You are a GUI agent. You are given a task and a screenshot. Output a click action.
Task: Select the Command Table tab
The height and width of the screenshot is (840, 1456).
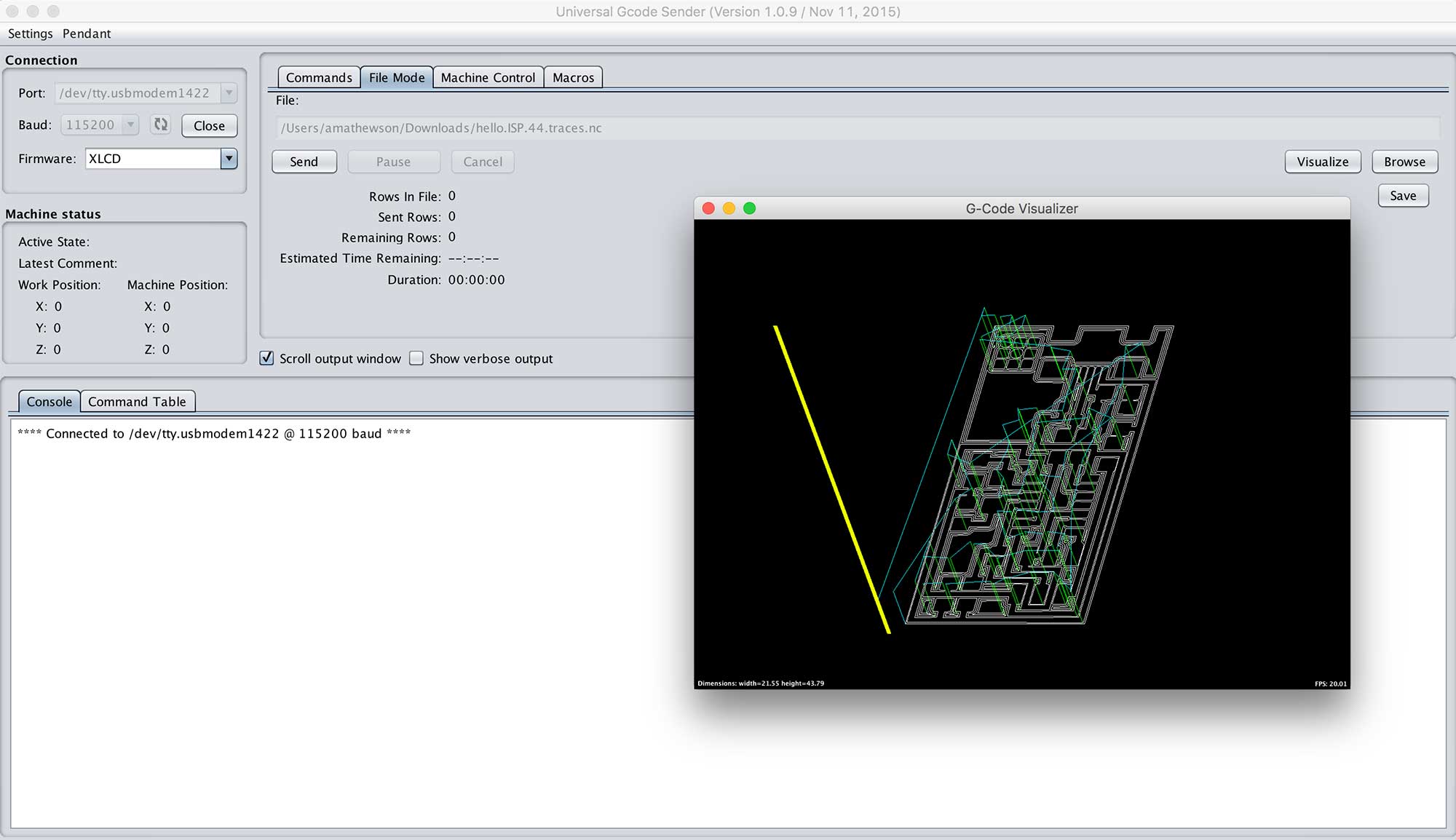point(137,402)
